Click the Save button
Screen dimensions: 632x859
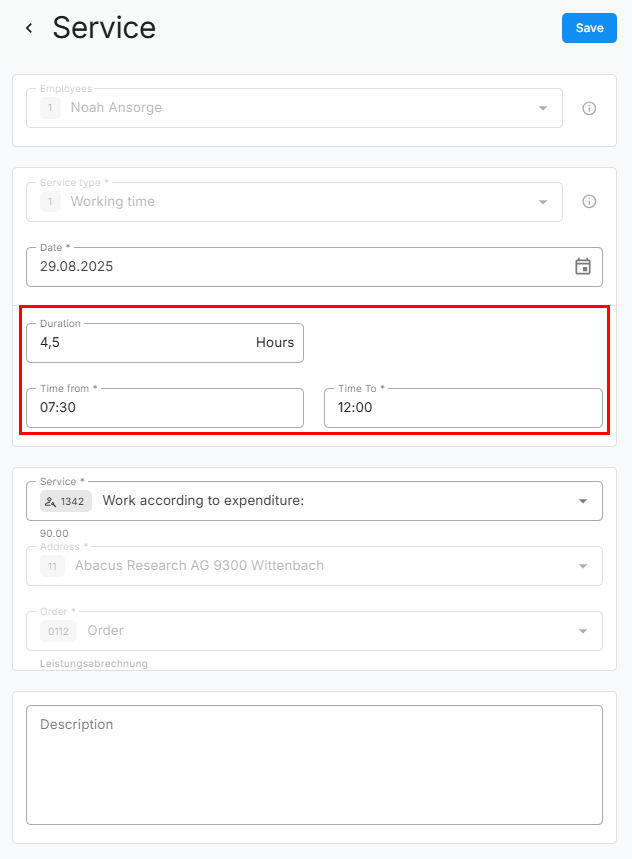(x=589, y=28)
